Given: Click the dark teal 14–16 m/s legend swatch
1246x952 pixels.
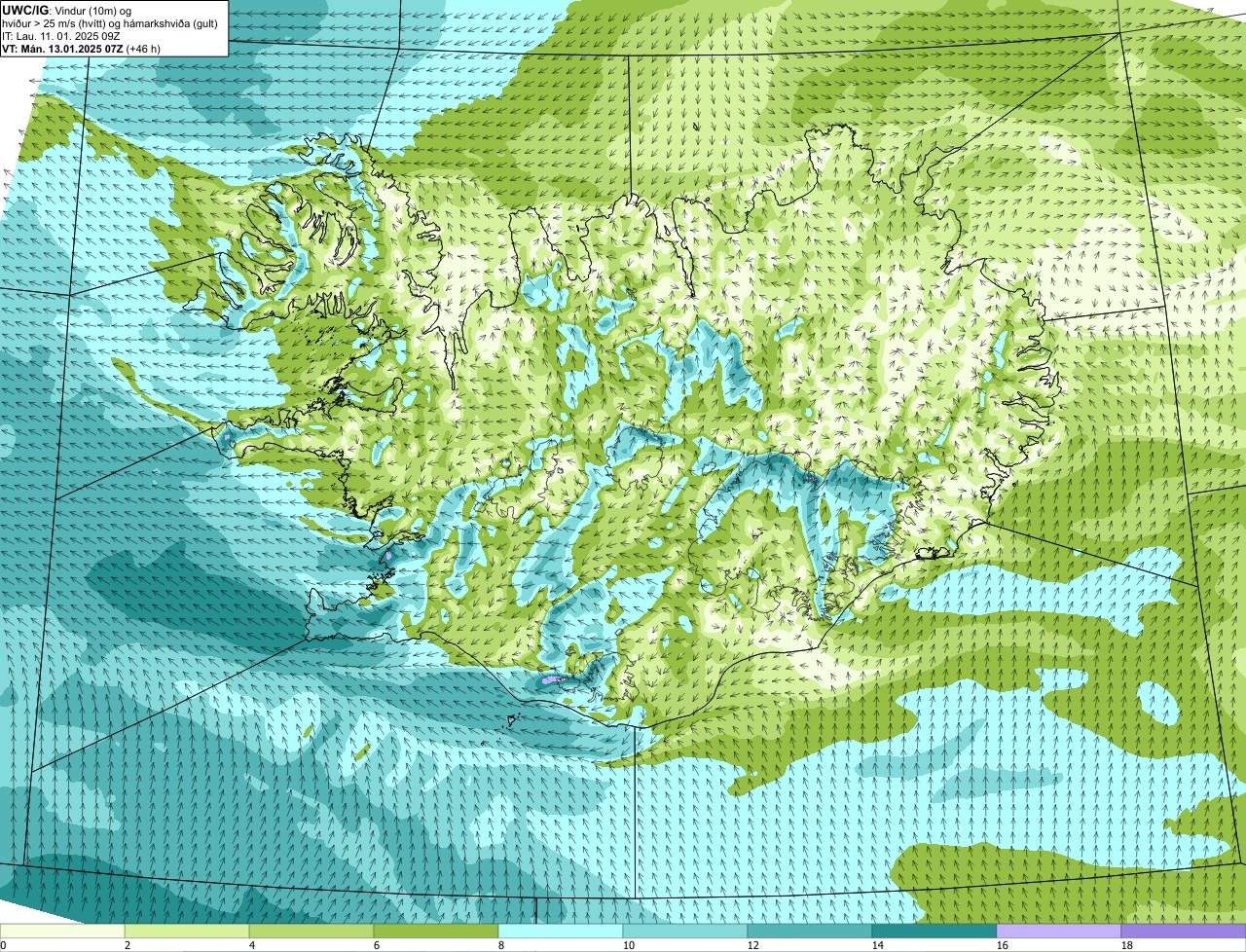Looking at the screenshot, I should coord(934,932).
